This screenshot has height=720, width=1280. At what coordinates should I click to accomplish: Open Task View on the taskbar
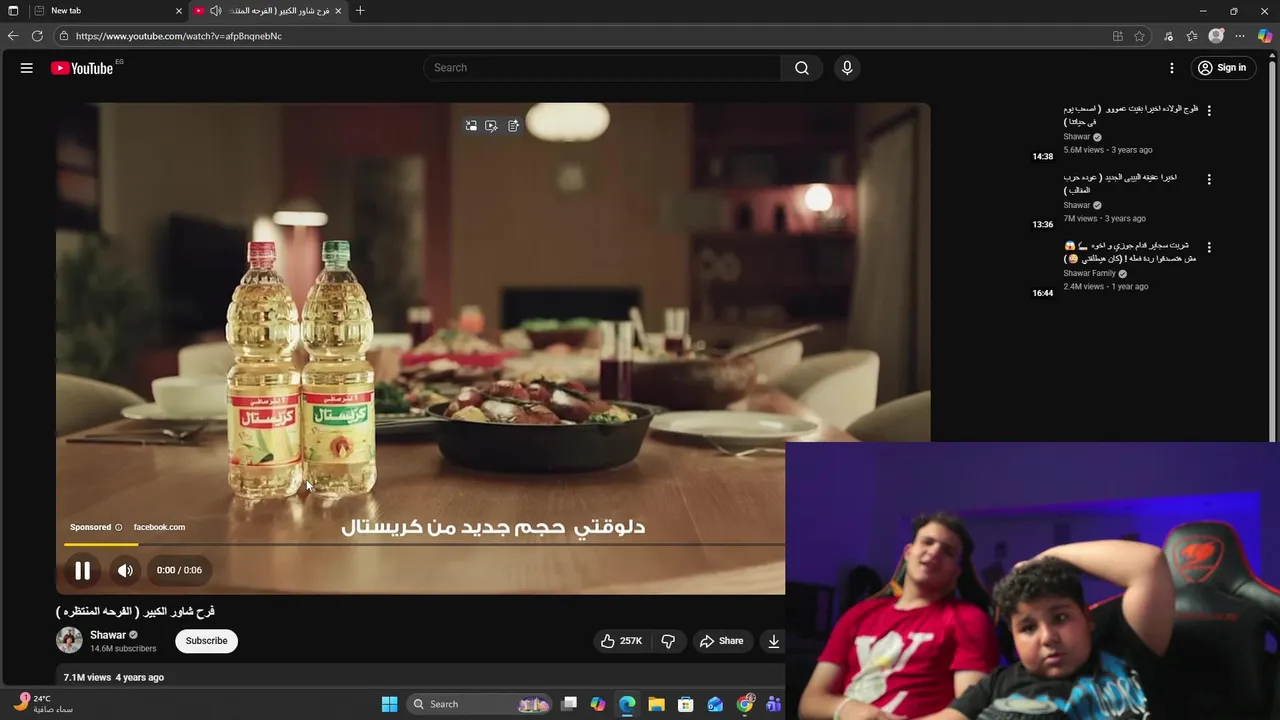click(569, 704)
